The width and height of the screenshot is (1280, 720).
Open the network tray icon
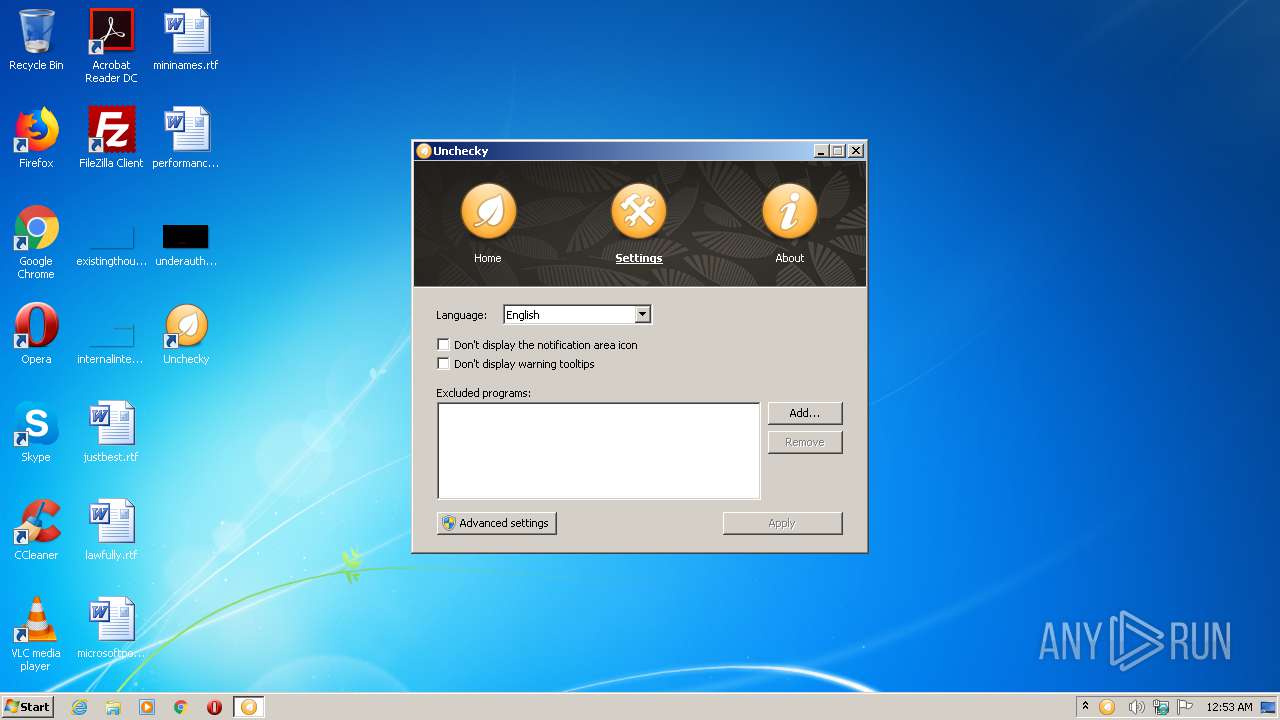1161,707
